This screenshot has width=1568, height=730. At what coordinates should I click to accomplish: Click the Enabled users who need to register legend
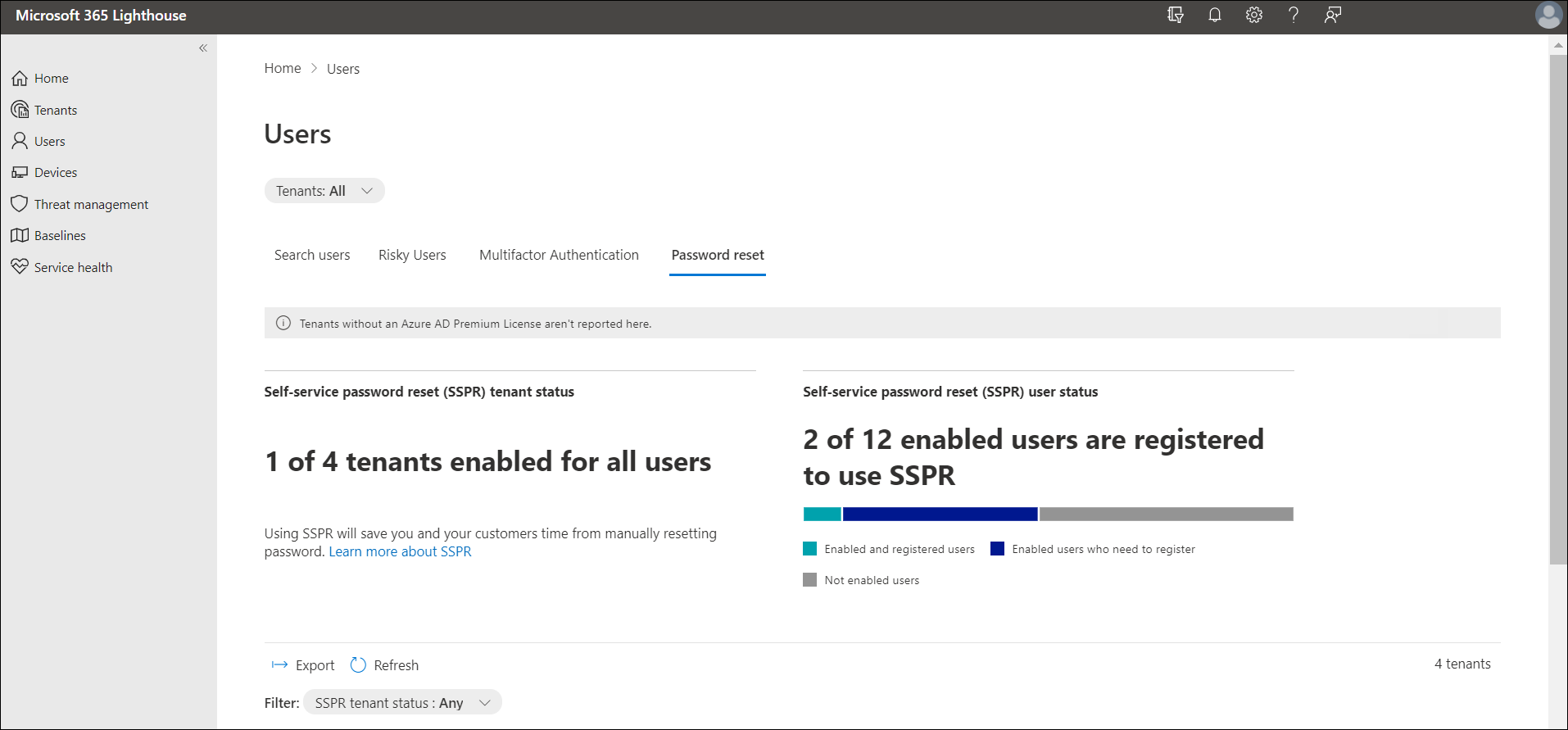coord(1093,549)
